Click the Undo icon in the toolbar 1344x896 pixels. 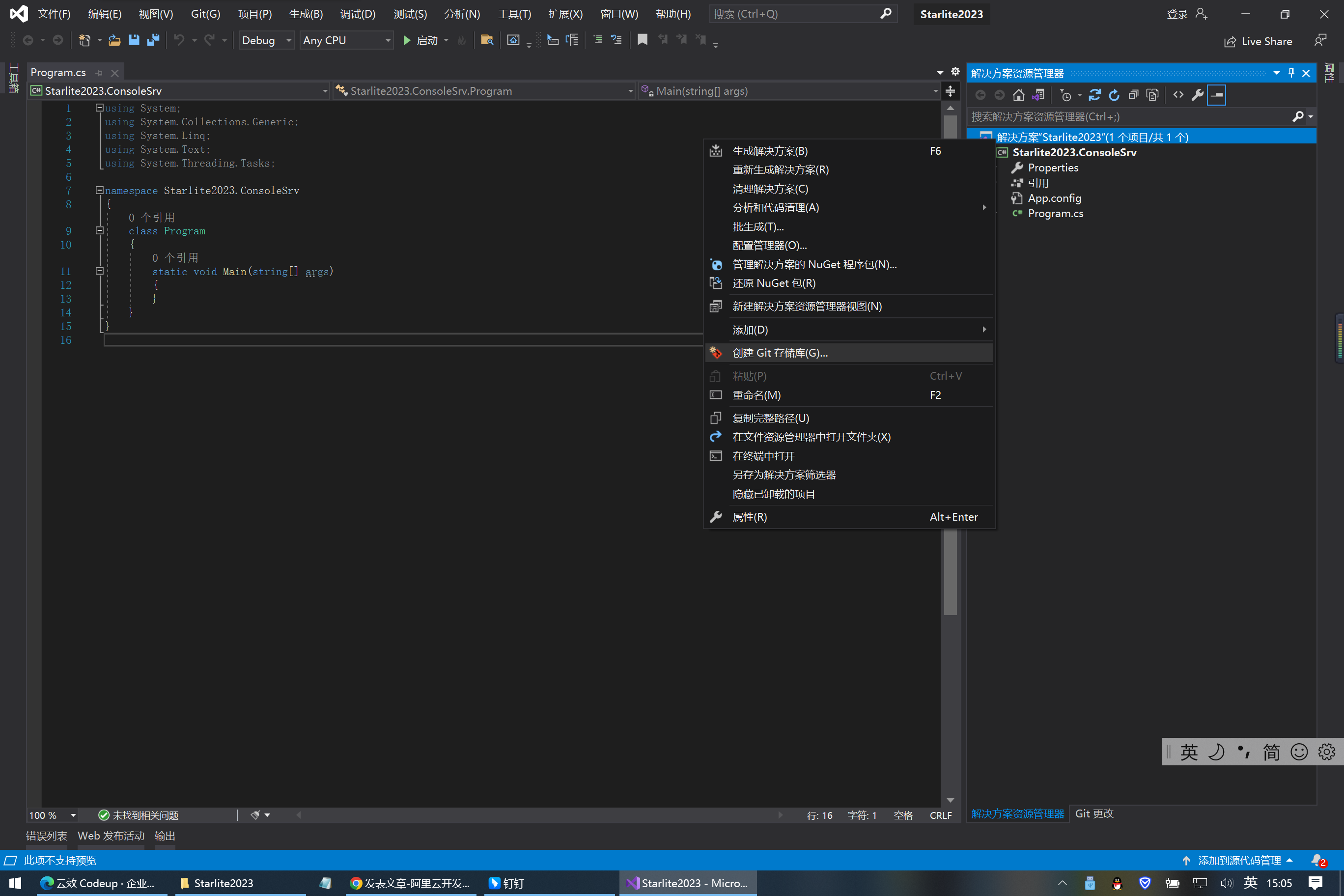click(x=178, y=40)
